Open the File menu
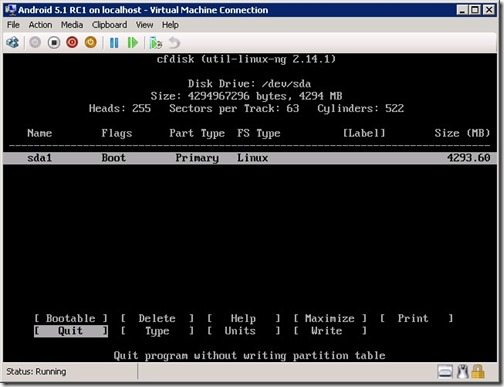Viewport: 504px width, 387px height. (13, 25)
